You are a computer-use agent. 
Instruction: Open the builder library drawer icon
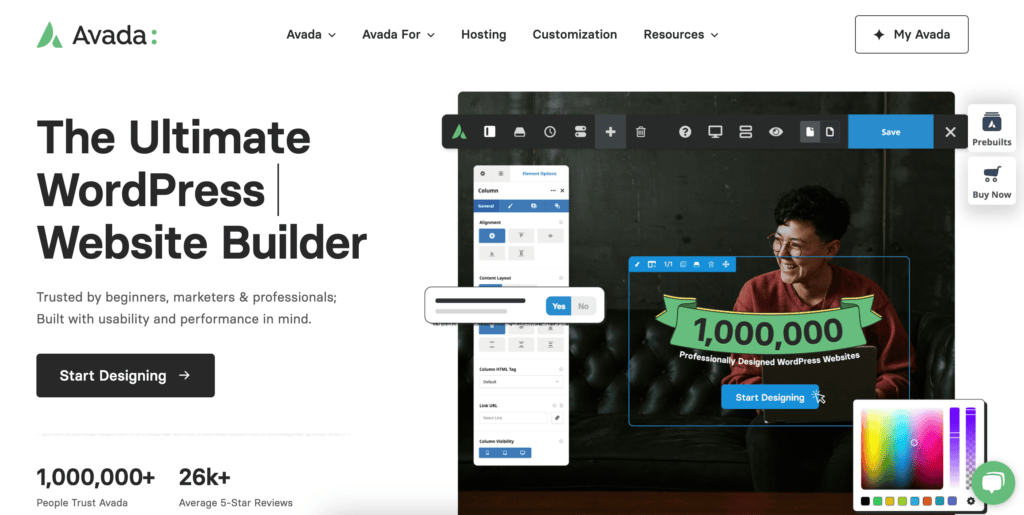(x=519, y=132)
